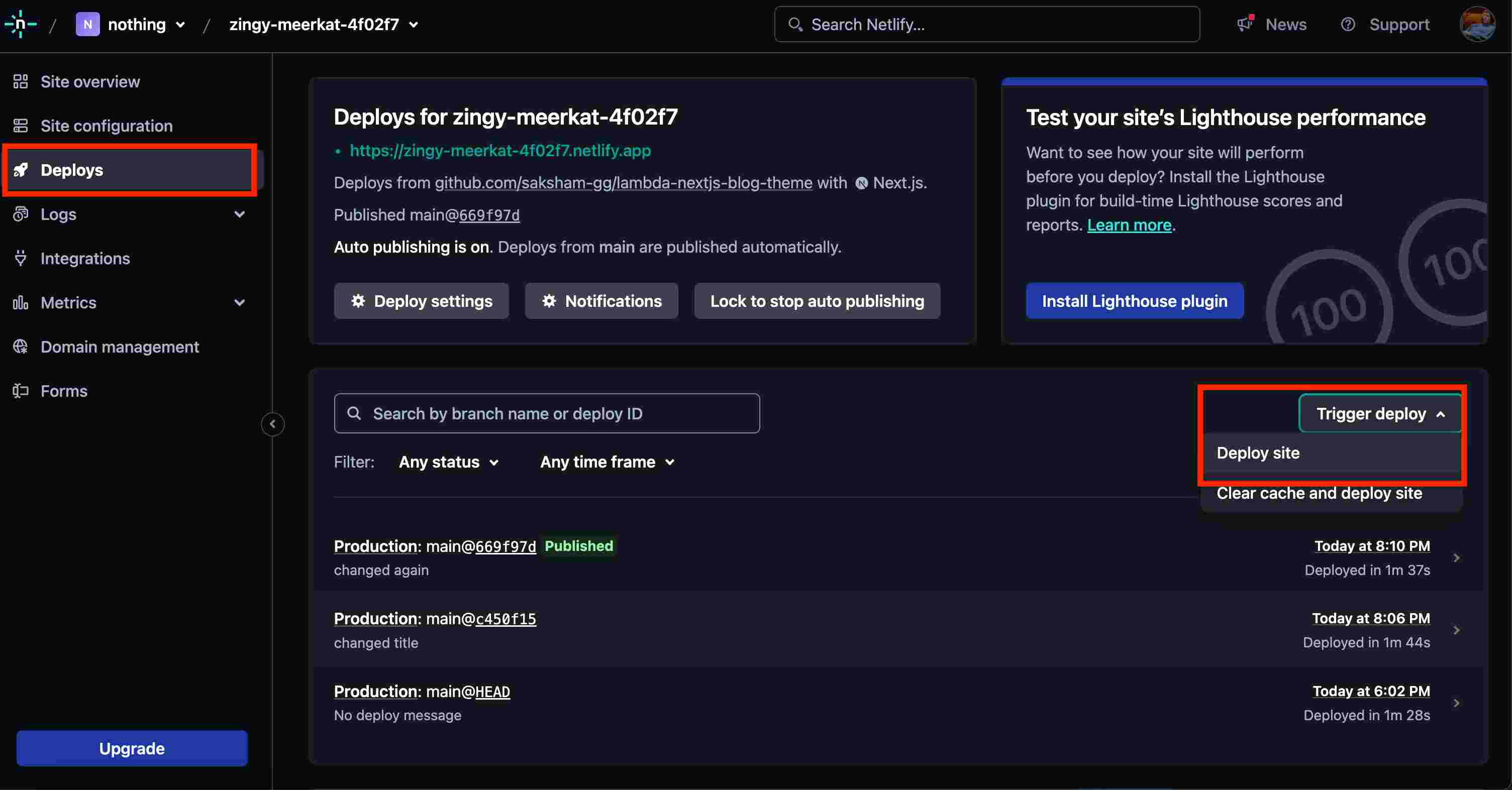This screenshot has width=1512, height=790.
Task: Open Integrations page
Action: point(85,258)
